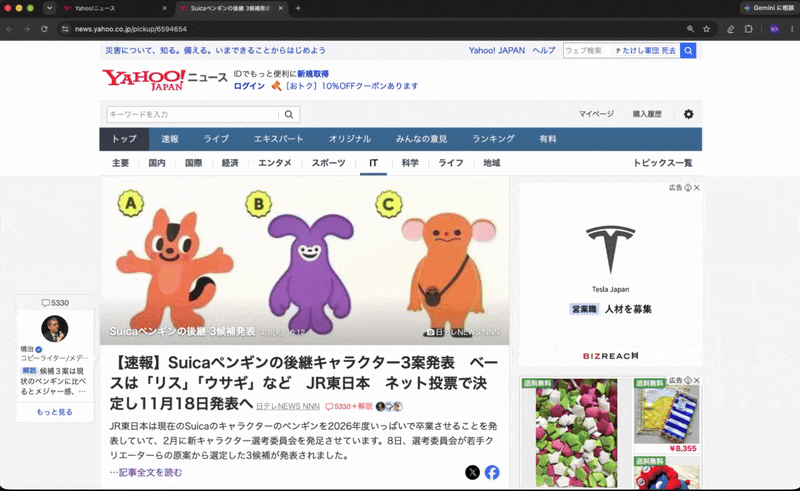
Task: Share article on Facebook icon
Action: (492, 472)
